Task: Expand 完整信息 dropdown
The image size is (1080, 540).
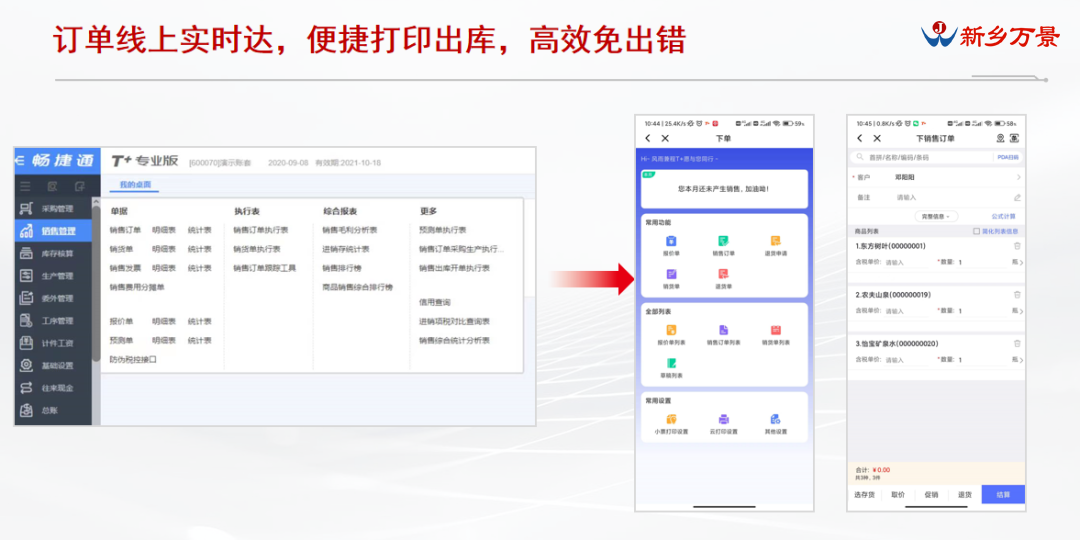Action: click(936, 216)
